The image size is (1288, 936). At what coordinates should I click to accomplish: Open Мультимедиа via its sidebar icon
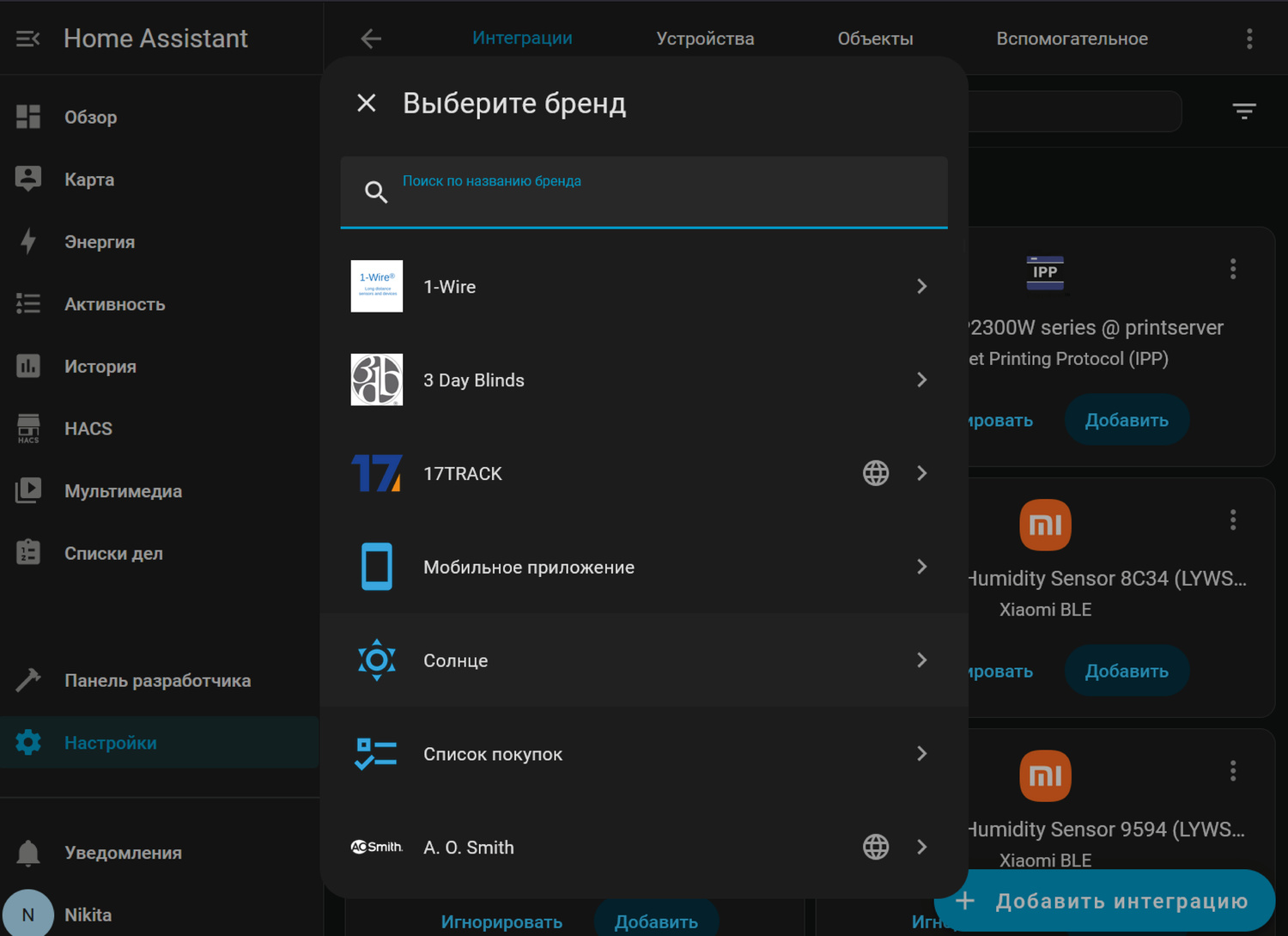pos(28,490)
